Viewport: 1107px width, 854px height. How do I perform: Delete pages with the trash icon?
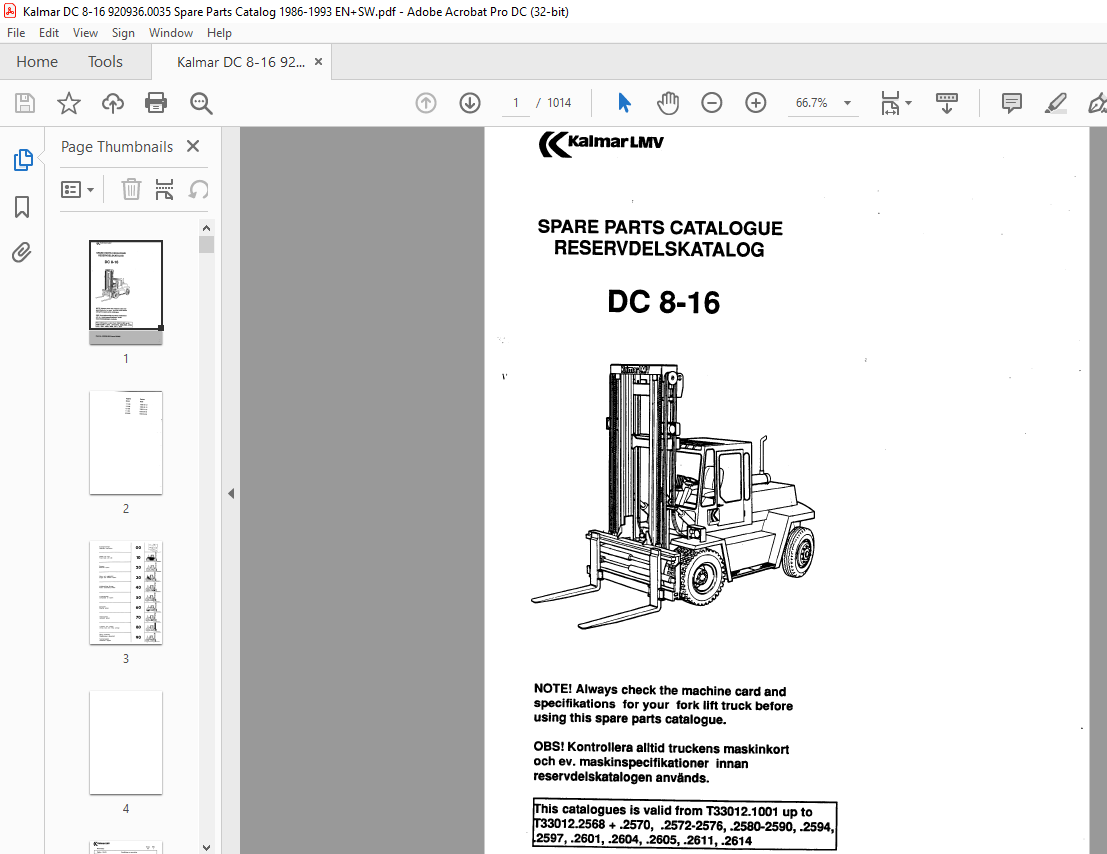point(131,189)
